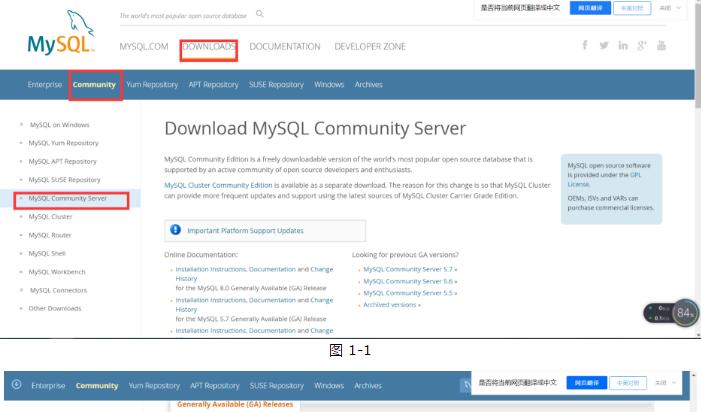Open SUSE Repository tab in the second figure
Screen dimensions: 701x412
(276, 385)
